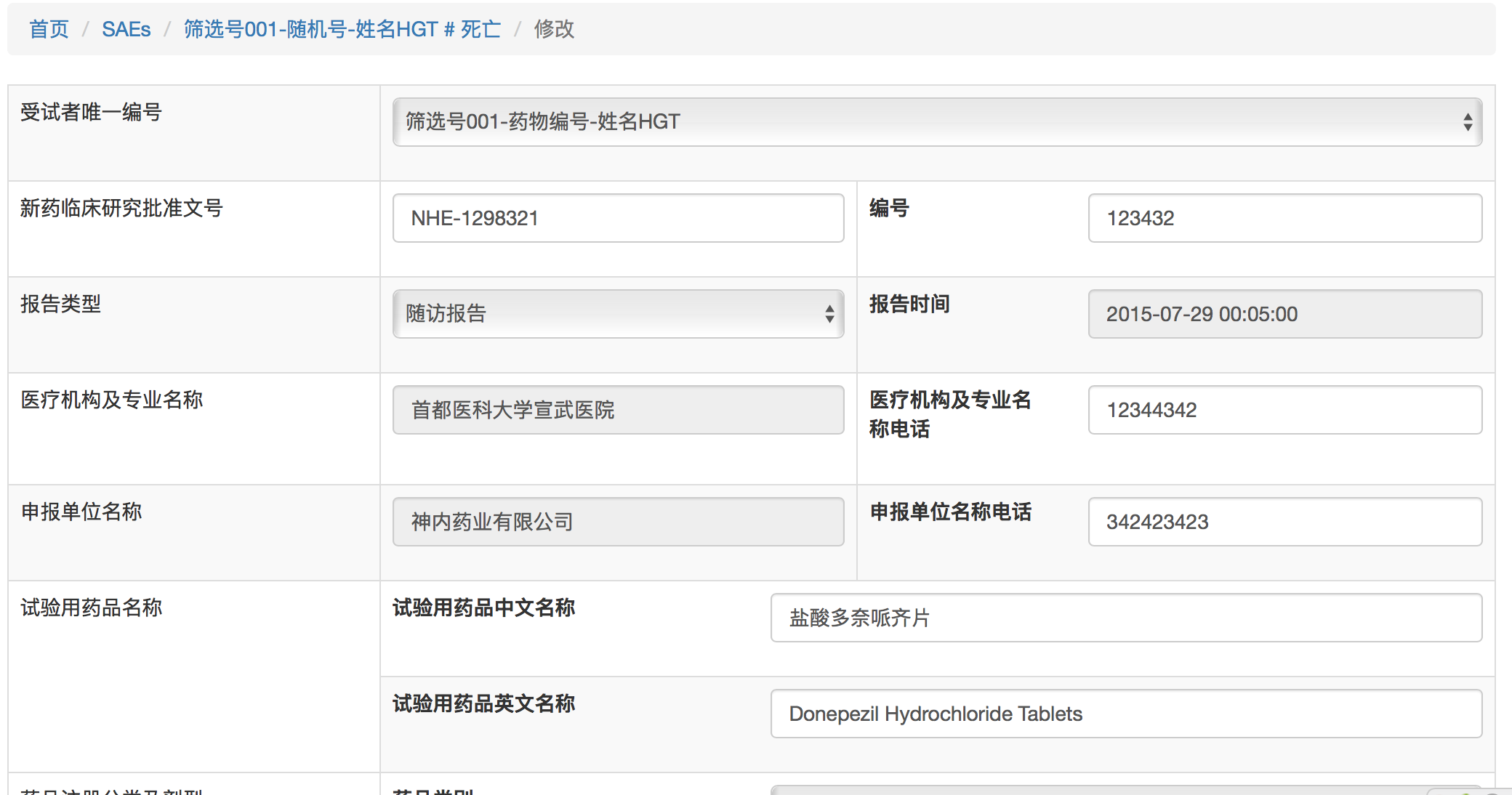Image resolution: width=1512 pixels, height=795 pixels.
Task: Focus the phone field containing 12344342
Action: coord(1284,410)
